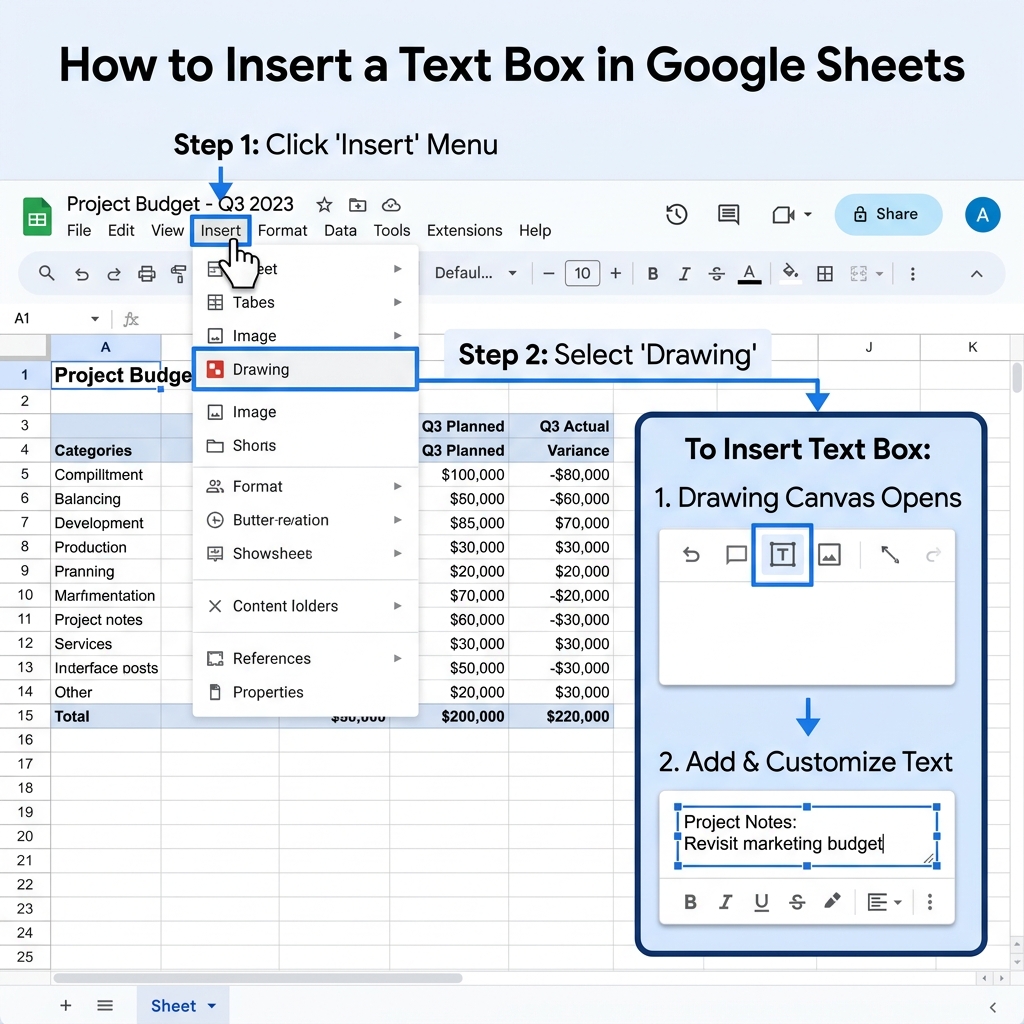Toggle underline in text box toolbar
Image resolution: width=1024 pixels, height=1024 pixels.
(x=761, y=902)
